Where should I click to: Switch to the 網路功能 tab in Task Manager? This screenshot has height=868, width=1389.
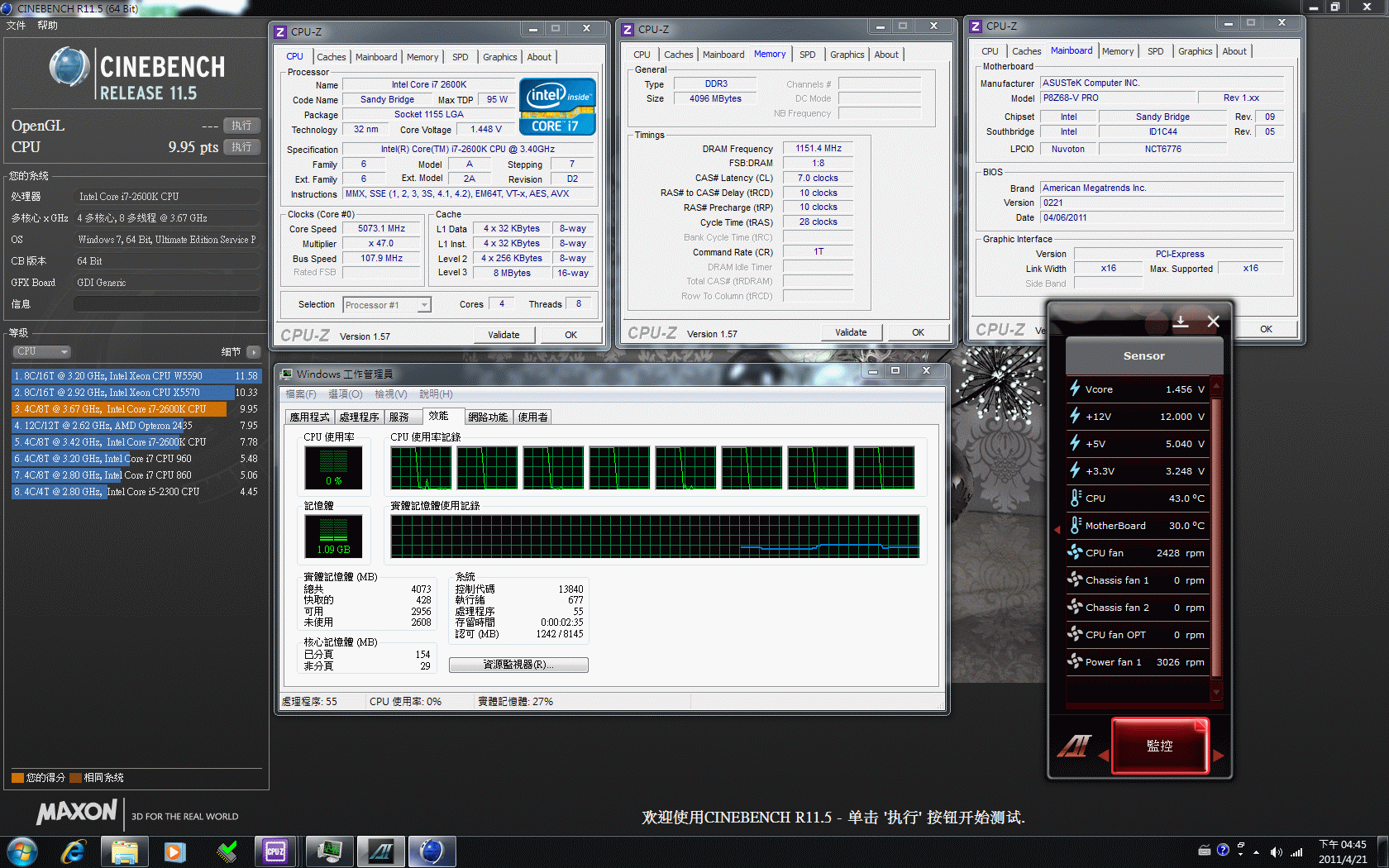coord(488,417)
